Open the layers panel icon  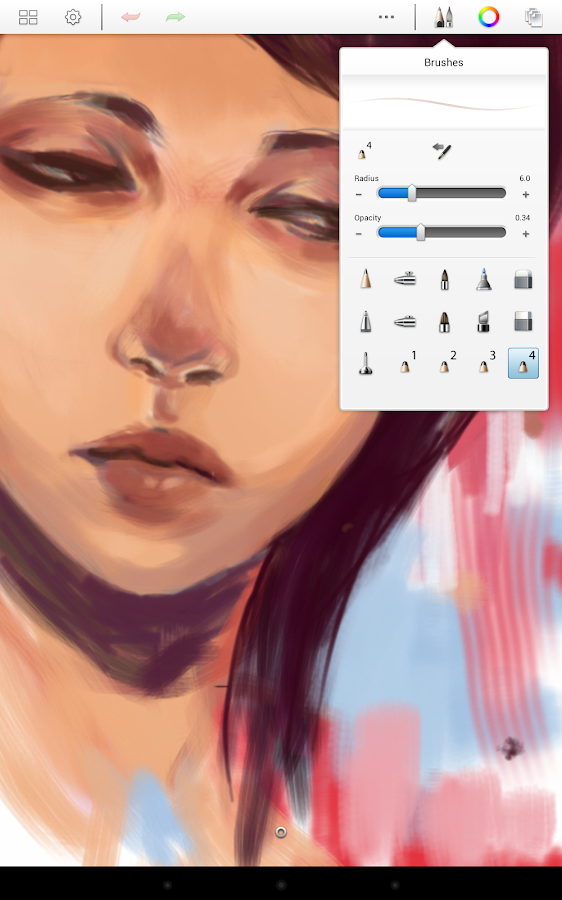click(x=534, y=17)
